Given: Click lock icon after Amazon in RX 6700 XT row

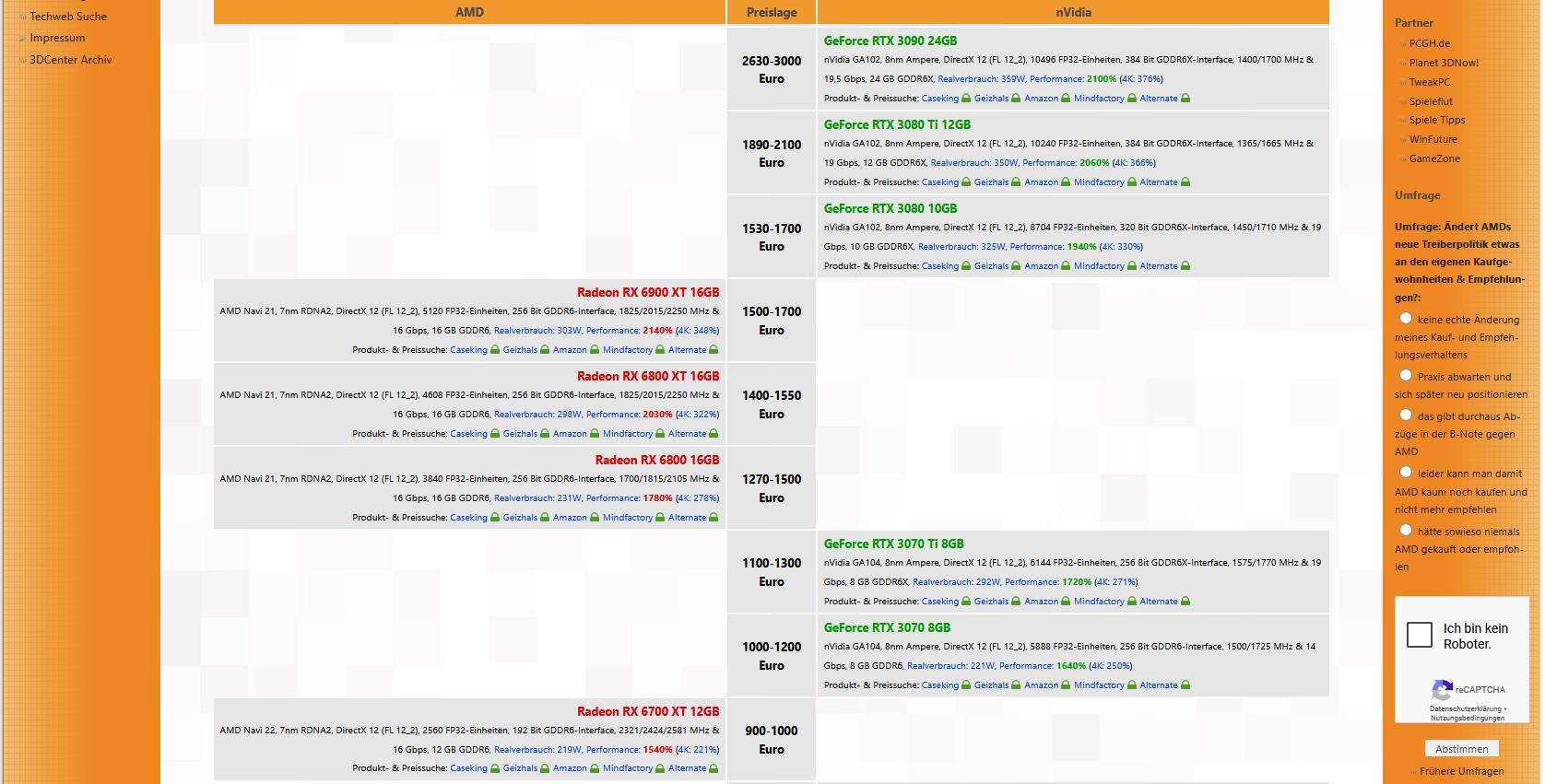Looking at the screenshot, I should click(x=595, y=768).
